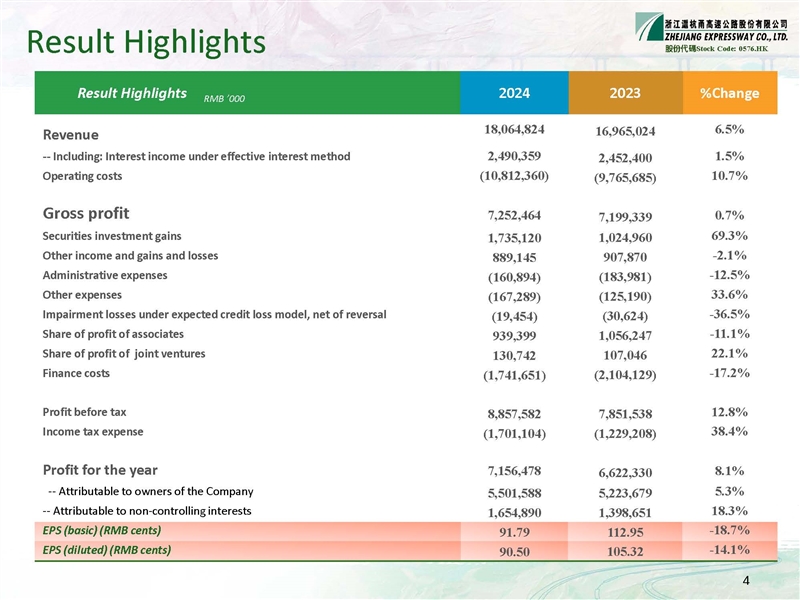
Task: Select the Profit for the year label
Action: click(x=100, y=470)
